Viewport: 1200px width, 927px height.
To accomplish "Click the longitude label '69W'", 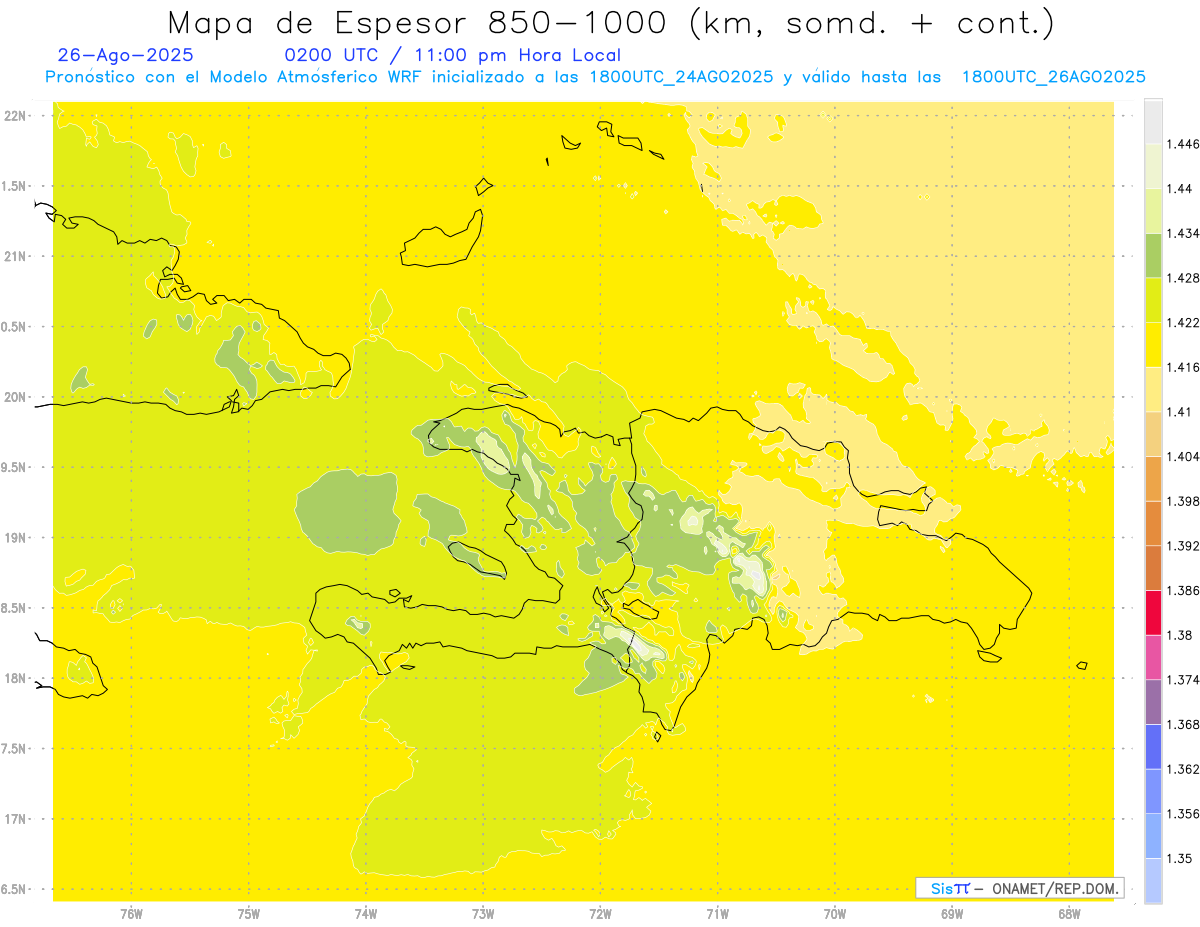I will point(952,913).
